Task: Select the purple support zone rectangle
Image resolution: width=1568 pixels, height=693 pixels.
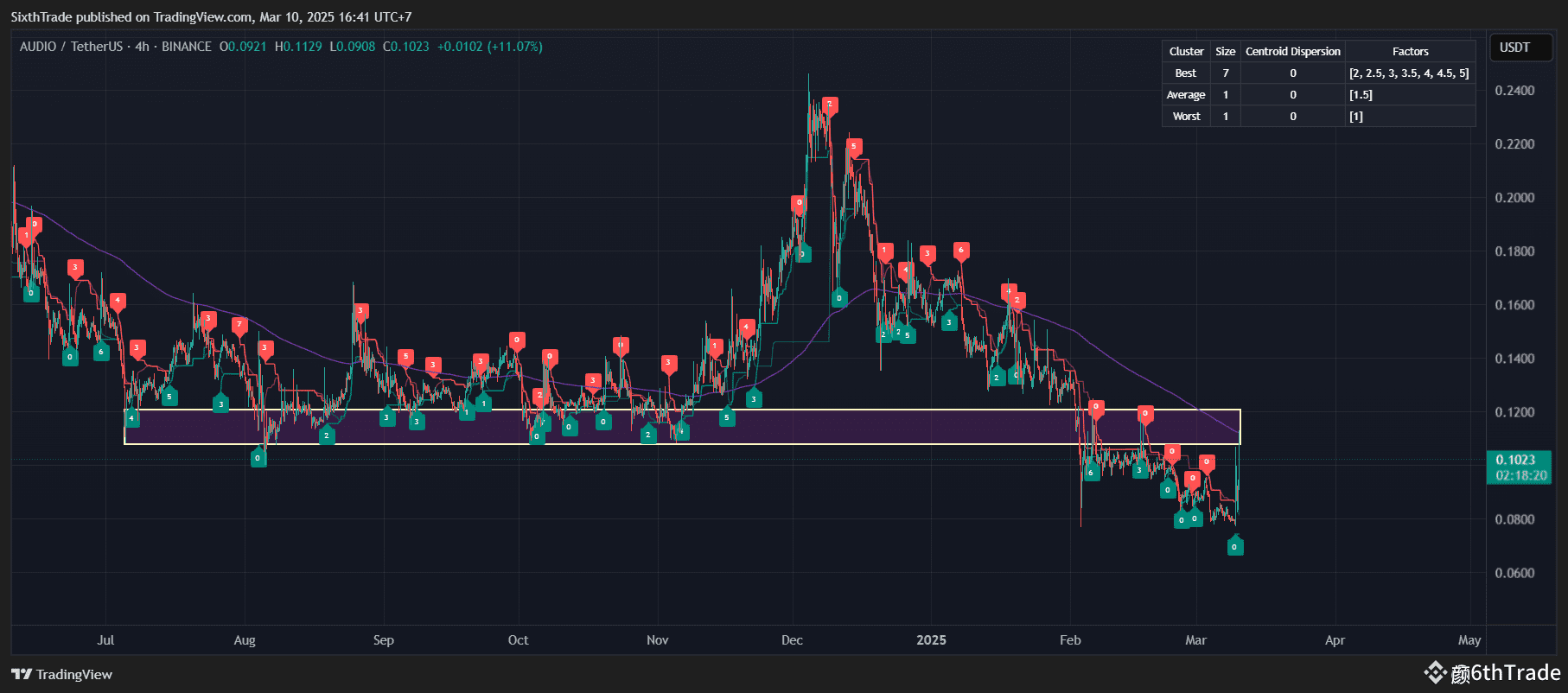Action: (683, 427)
